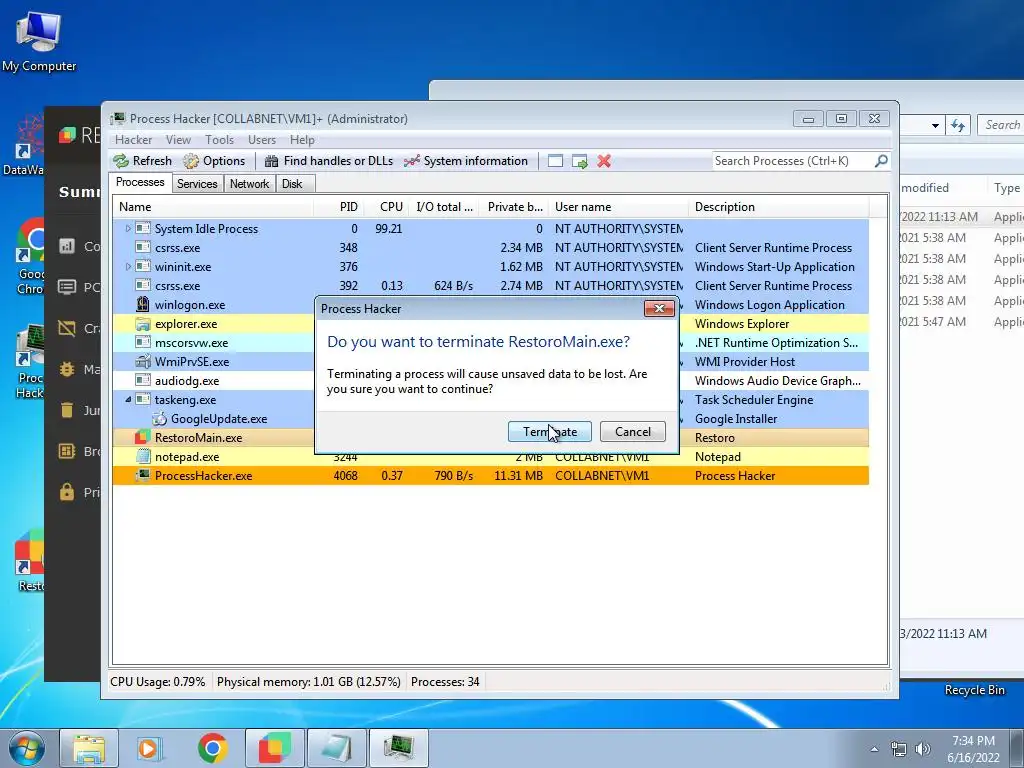Switch to Restoro taskbar button
Viewport: 1024px width, 768px height.
point(274,748)
